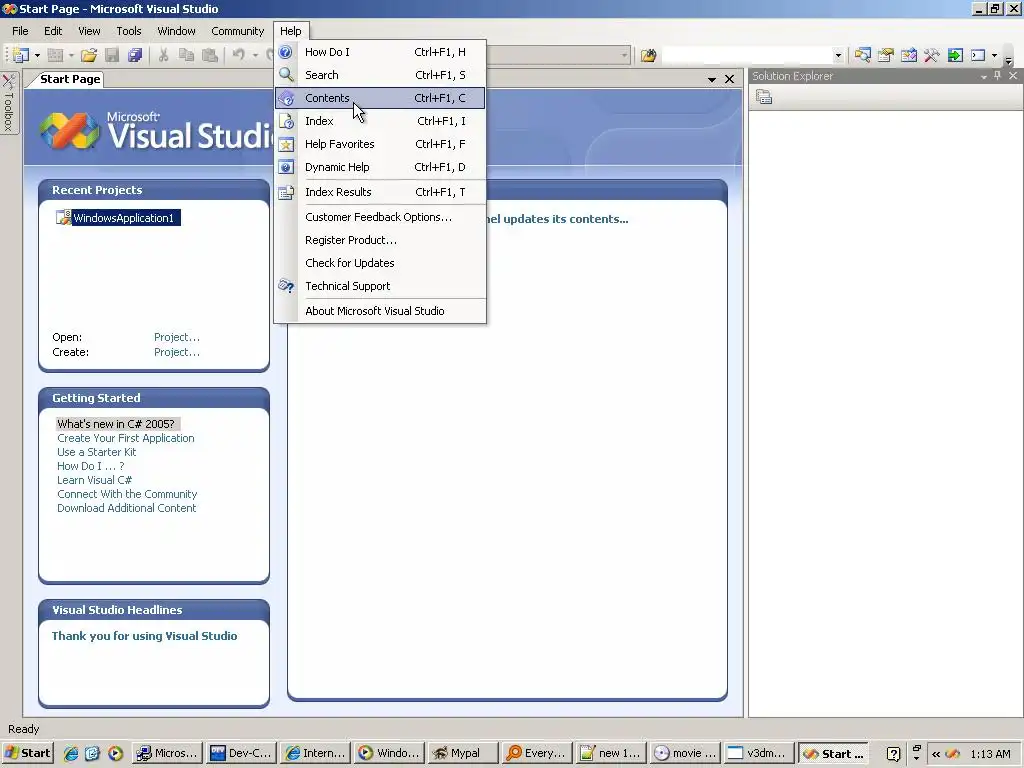This screenshot has height=768, width=1024.
Task: Click inside the Find combo box field
Action: coord(747,56)
